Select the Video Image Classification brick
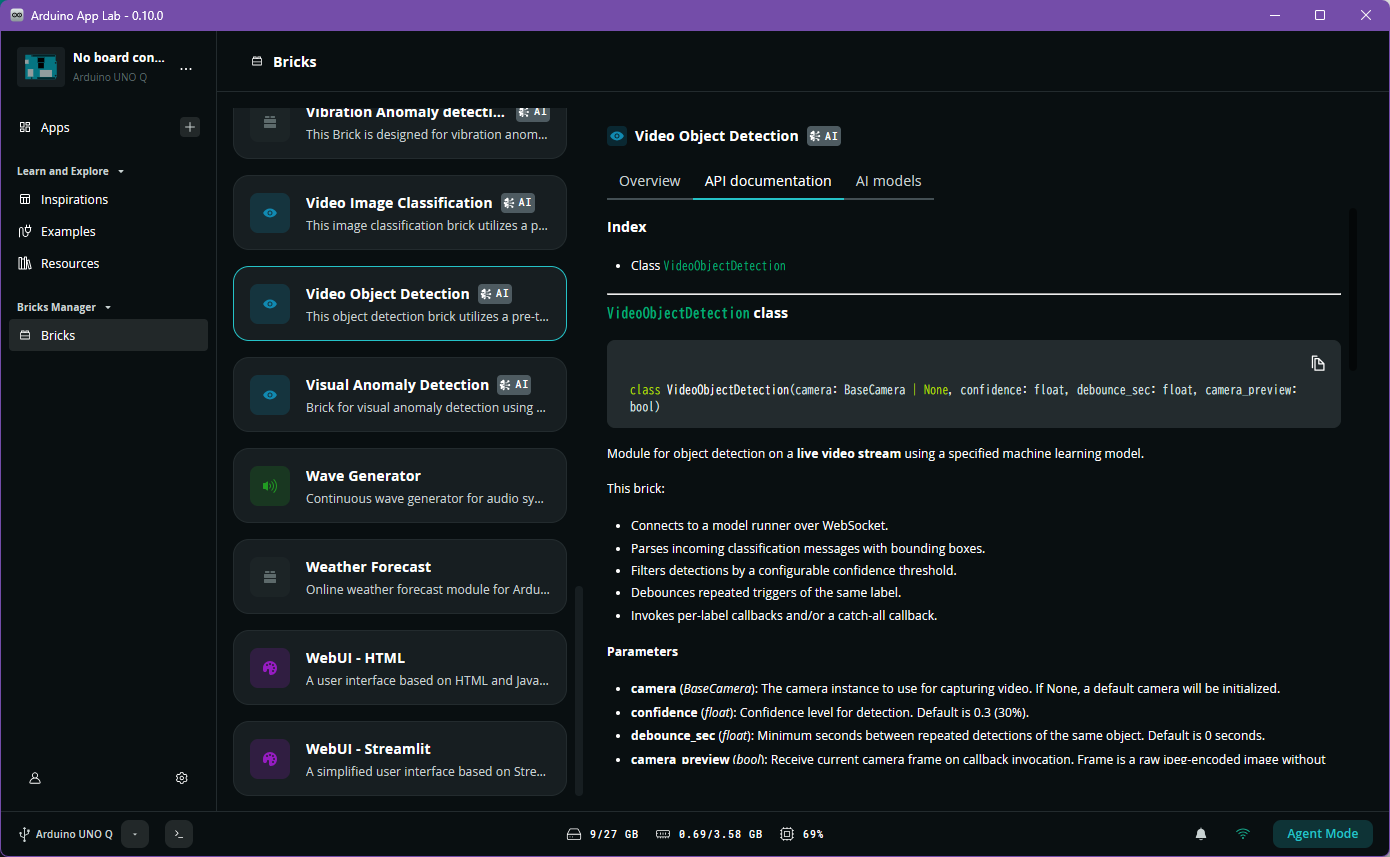Image resolution: width=1390 pixels, height=857 pixels. click(x=400, y=213)
